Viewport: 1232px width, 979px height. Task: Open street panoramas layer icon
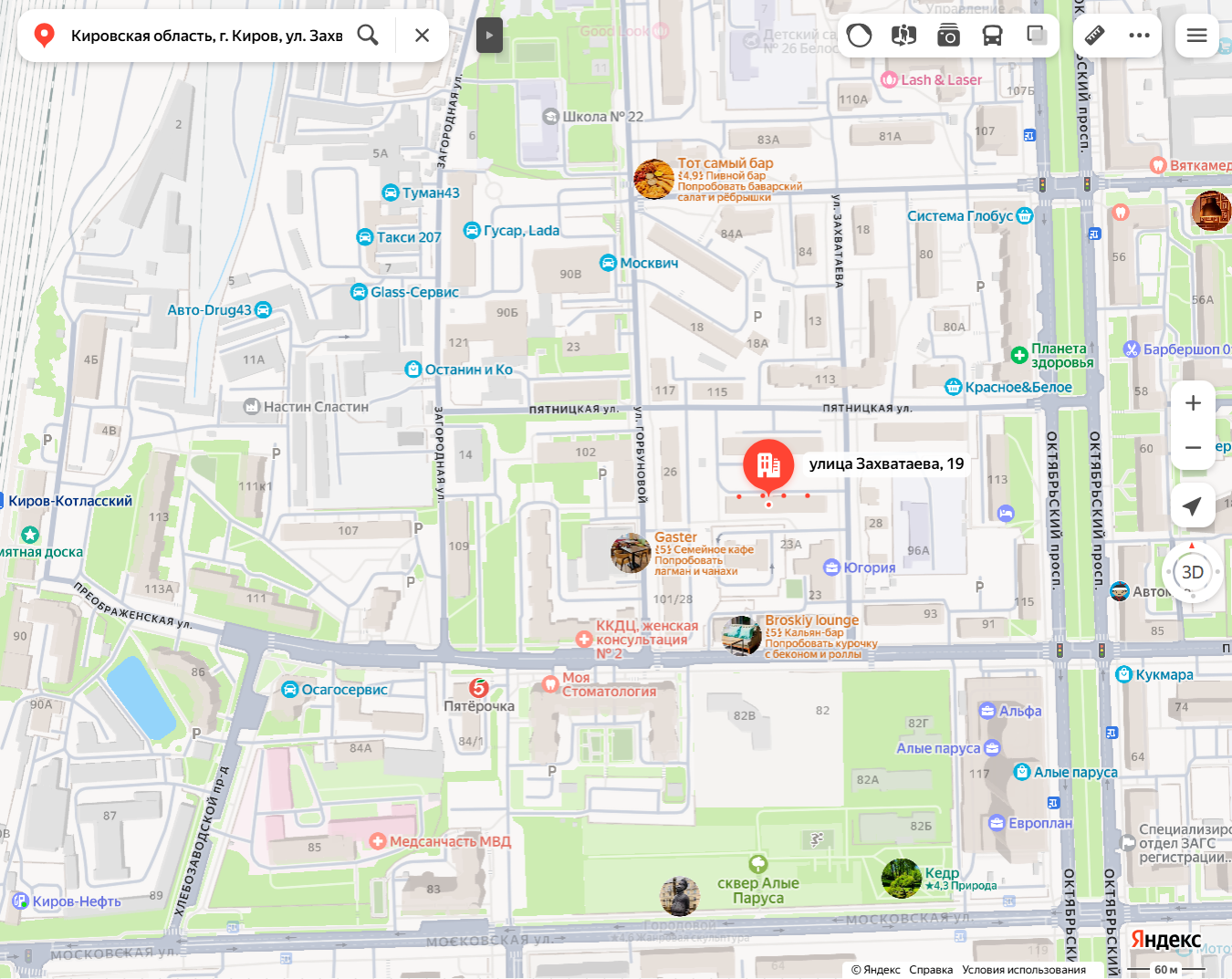(903, 36)
